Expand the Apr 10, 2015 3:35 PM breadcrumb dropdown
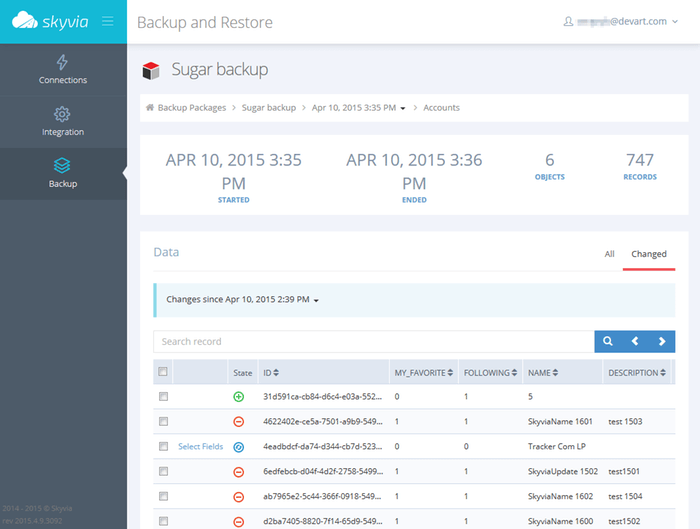700x529 pixels. pos(402,108)
